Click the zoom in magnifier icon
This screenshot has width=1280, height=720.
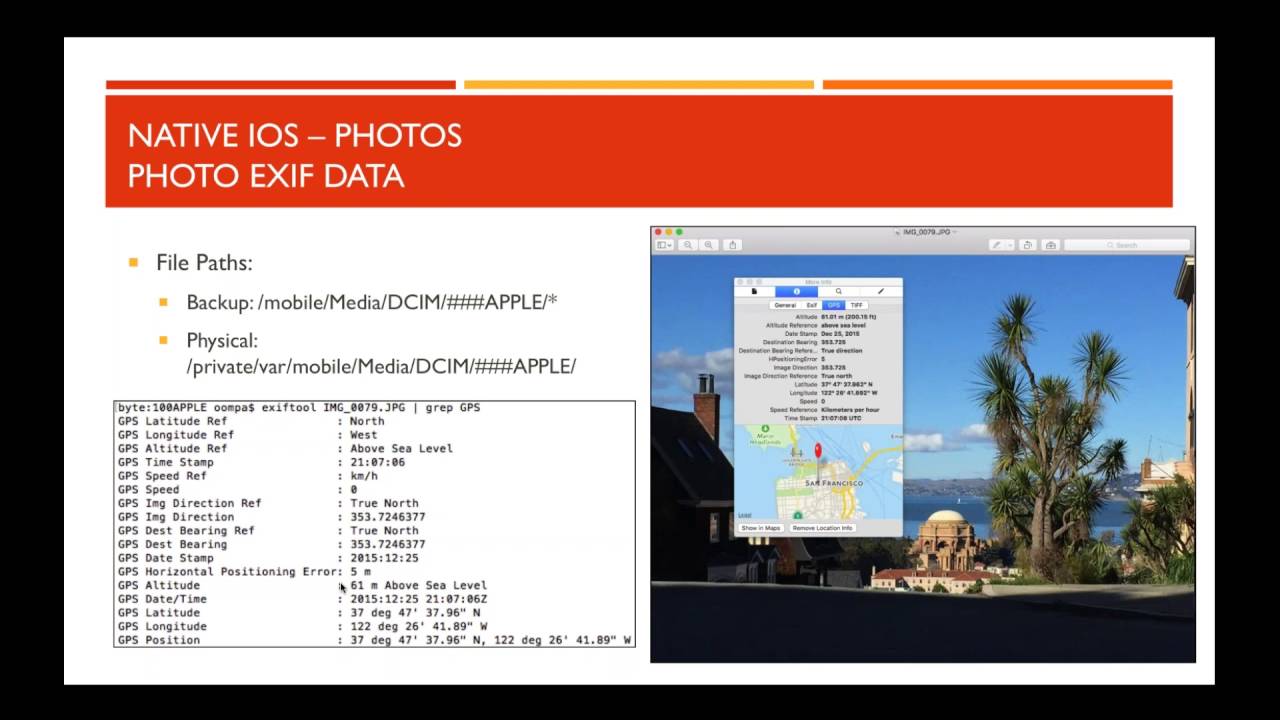tap(709, 245)
